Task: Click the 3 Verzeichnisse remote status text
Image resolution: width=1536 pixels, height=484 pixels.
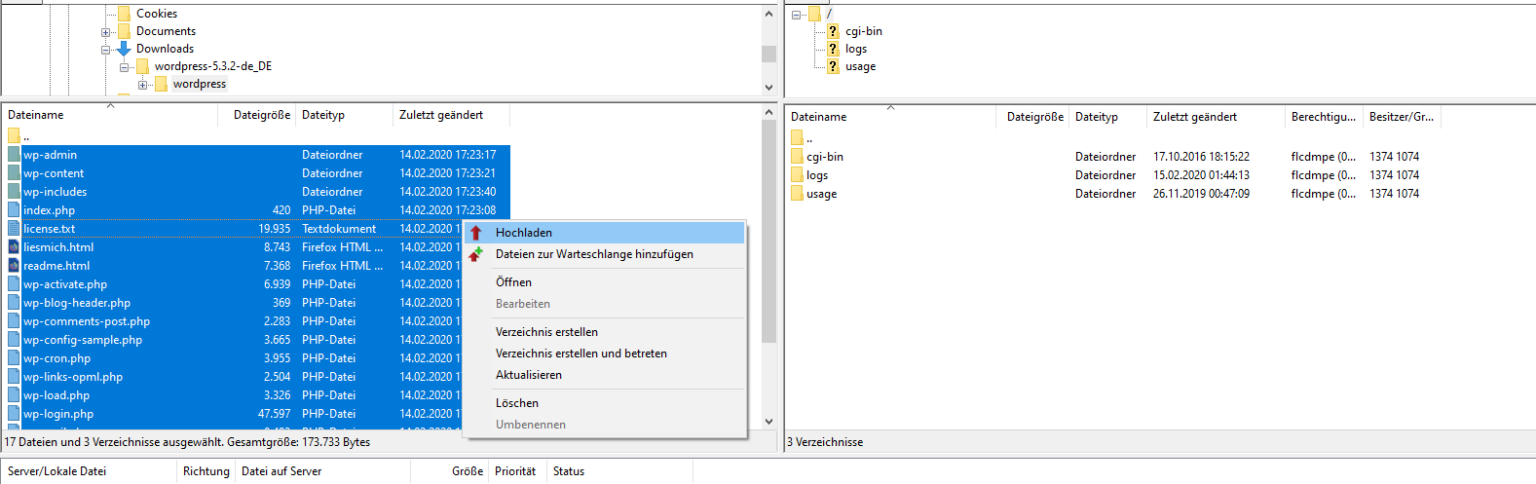Action: (x=825, y=442)
